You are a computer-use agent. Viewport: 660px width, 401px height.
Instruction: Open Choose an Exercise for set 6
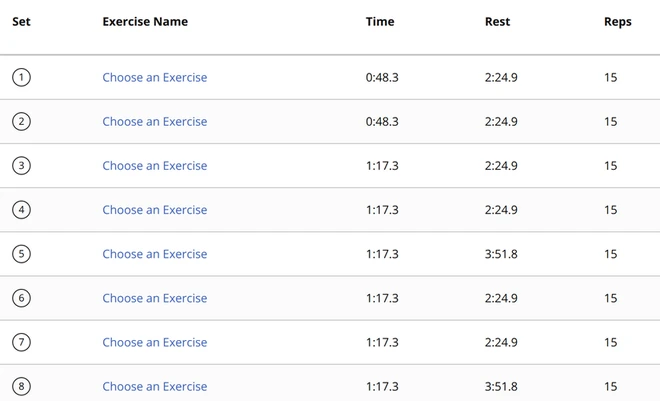pos(155,298)
